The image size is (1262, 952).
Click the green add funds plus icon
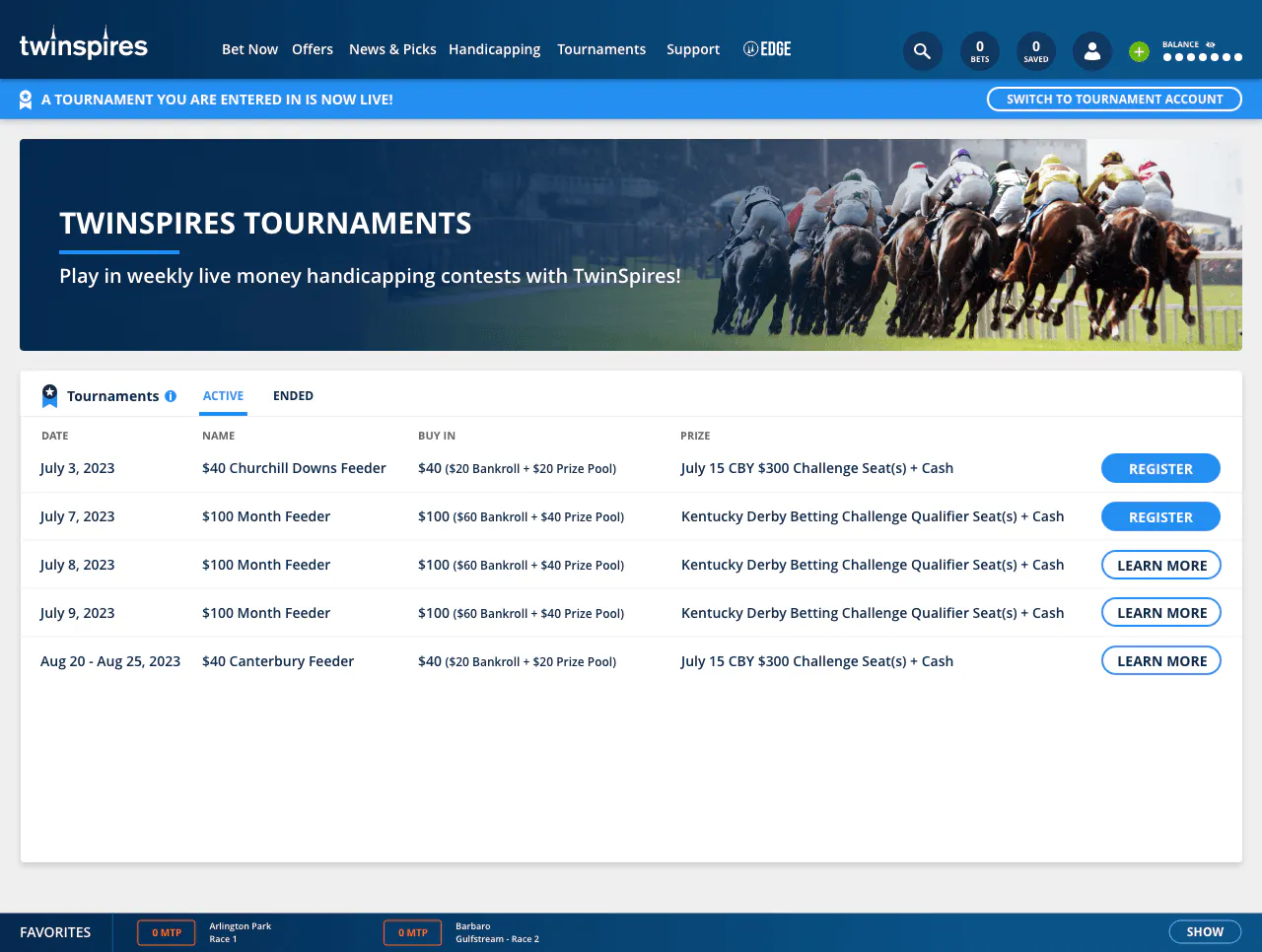1139,51
